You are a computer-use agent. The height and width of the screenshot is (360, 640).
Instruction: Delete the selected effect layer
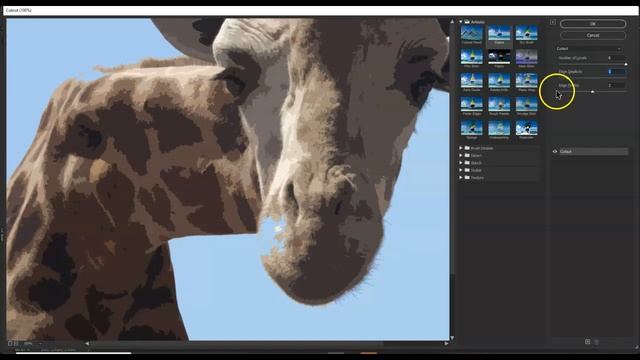point(596,342)
